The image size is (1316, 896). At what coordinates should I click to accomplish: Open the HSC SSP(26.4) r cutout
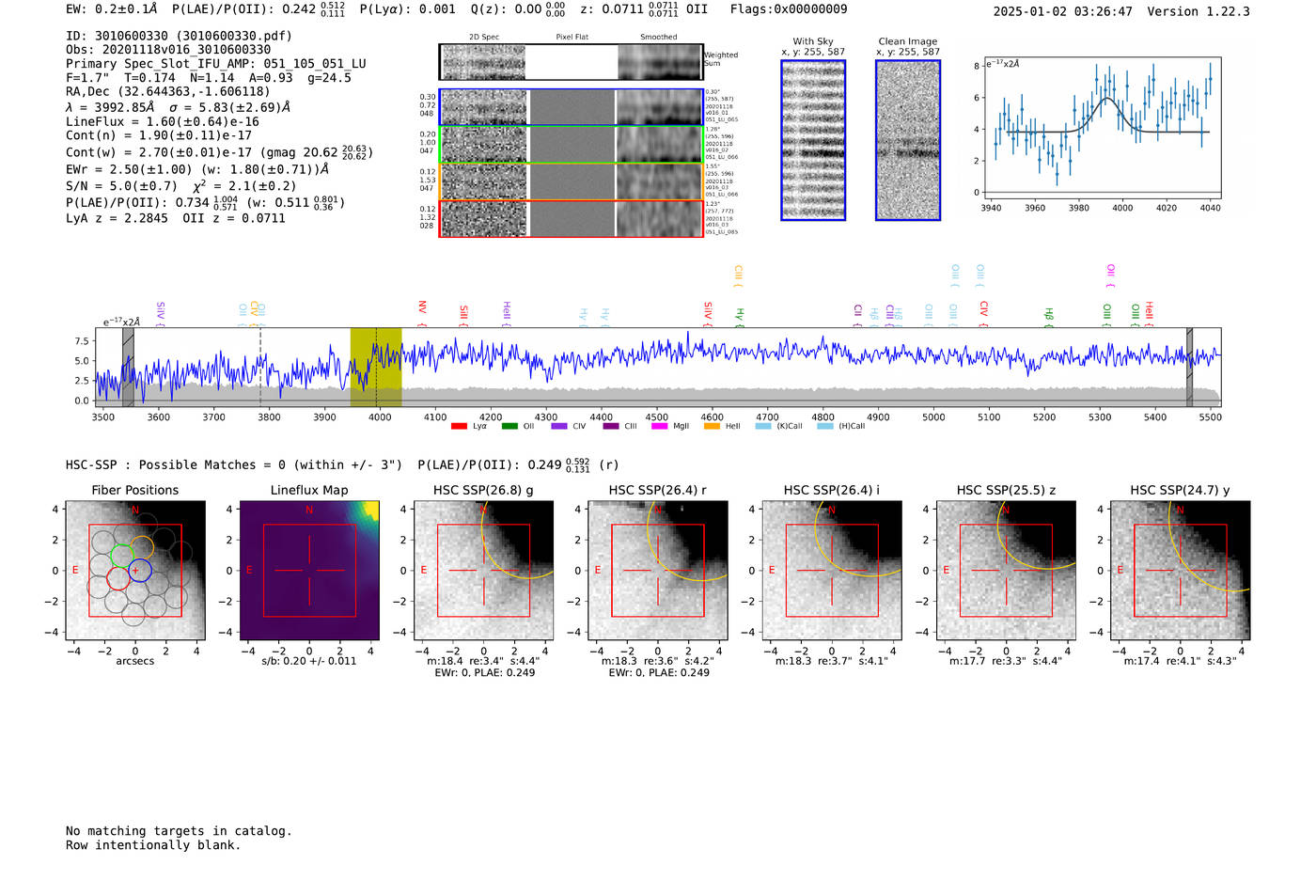(658, 571)
